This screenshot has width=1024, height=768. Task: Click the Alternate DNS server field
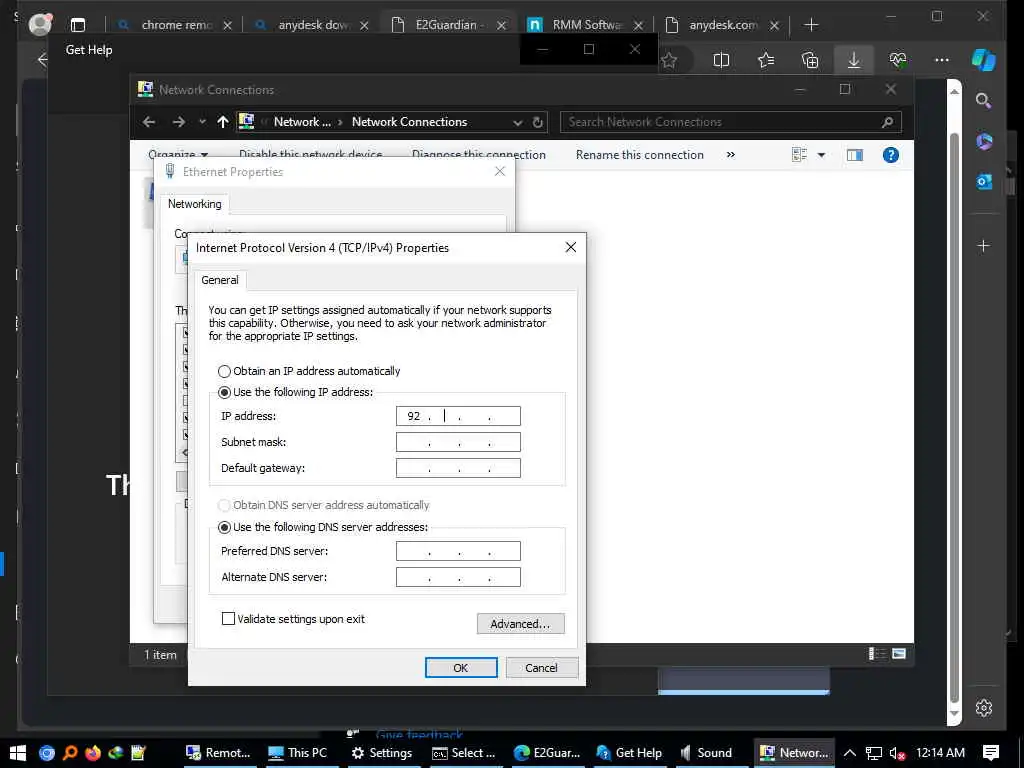coord(458,577)
